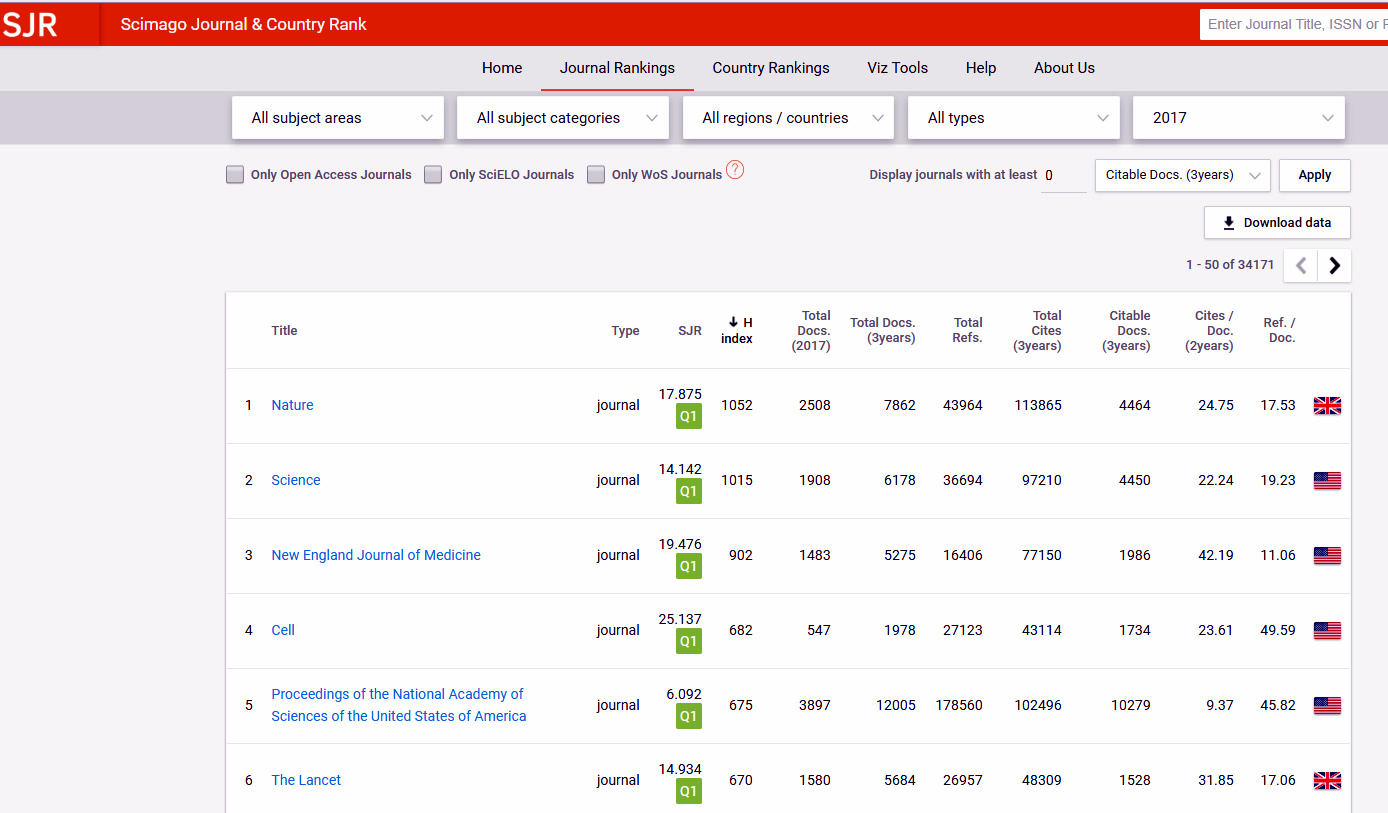
Task: Open the Nature journal page
Action: point(292,405)
